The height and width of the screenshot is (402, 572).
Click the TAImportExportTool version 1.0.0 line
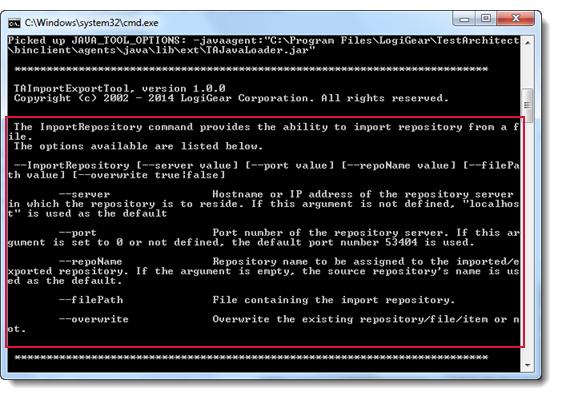click(x=120, y=89)
